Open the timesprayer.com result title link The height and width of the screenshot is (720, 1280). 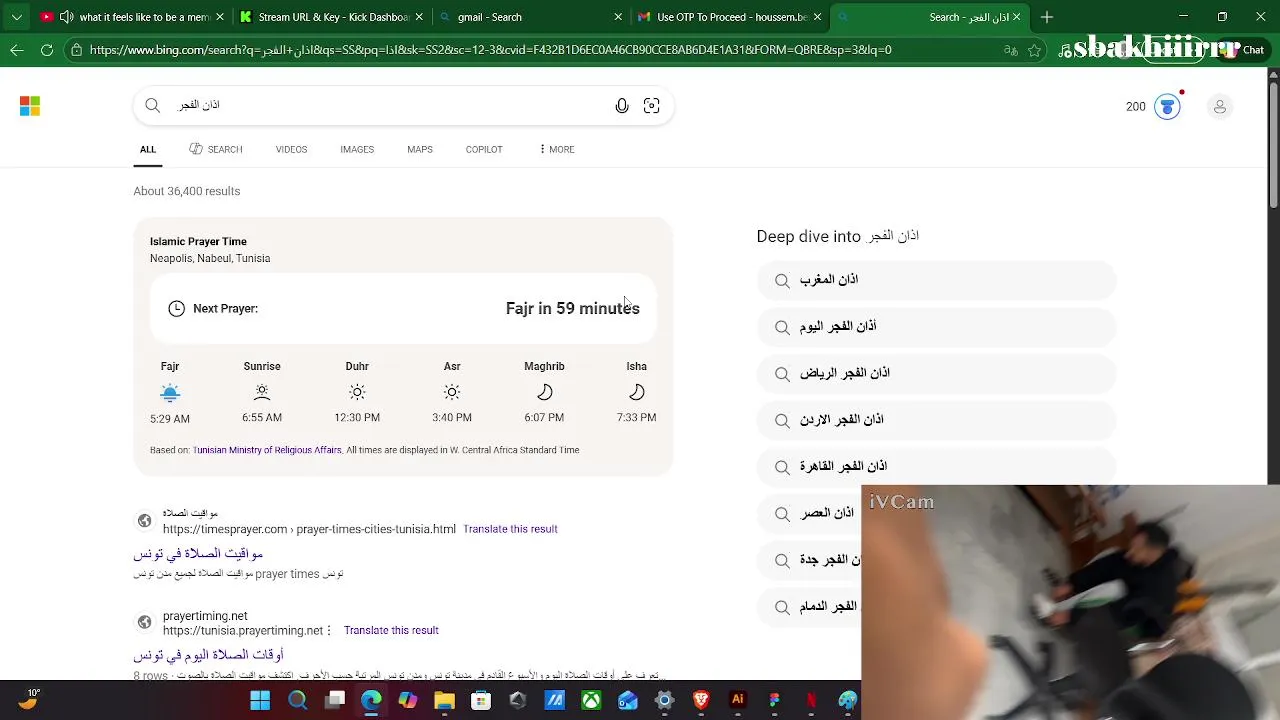click(198, 553)
